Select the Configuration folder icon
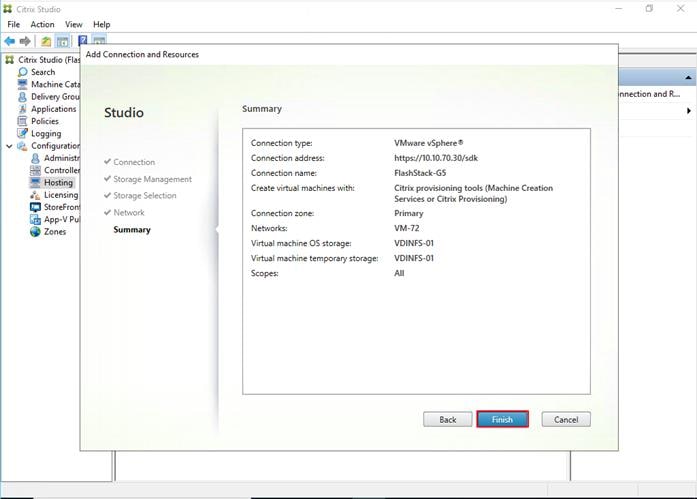Viewport: 697px width, 499px height. pos(22,146)
